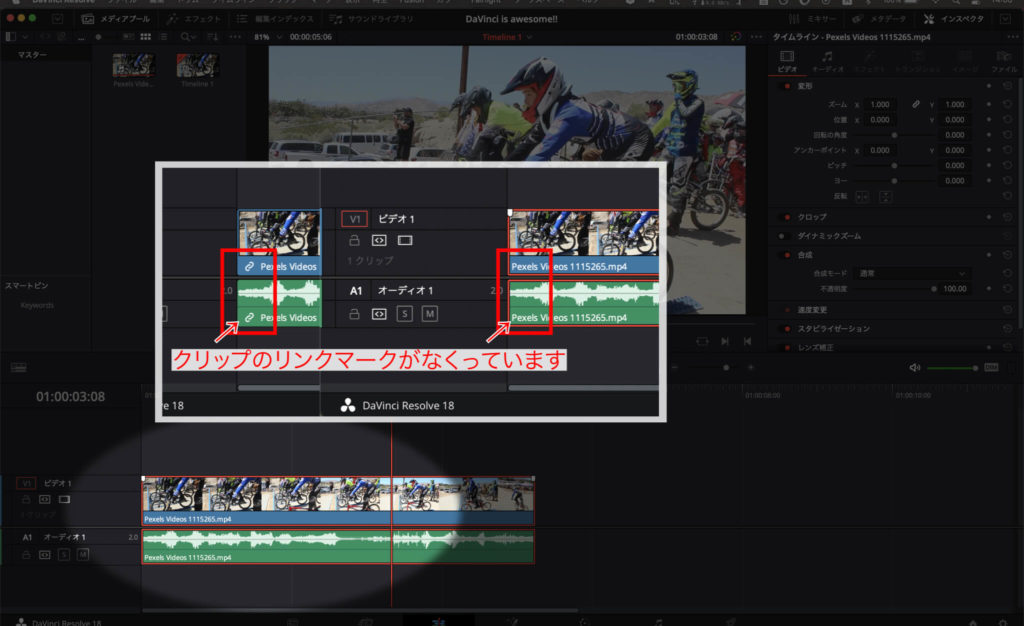Click the ズーム X value field
1024x626 pixels.
[x=880, y=104]
